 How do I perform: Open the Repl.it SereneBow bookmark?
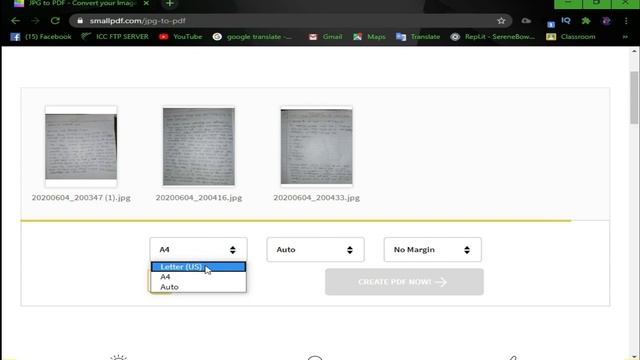click(x=492, y=37)
